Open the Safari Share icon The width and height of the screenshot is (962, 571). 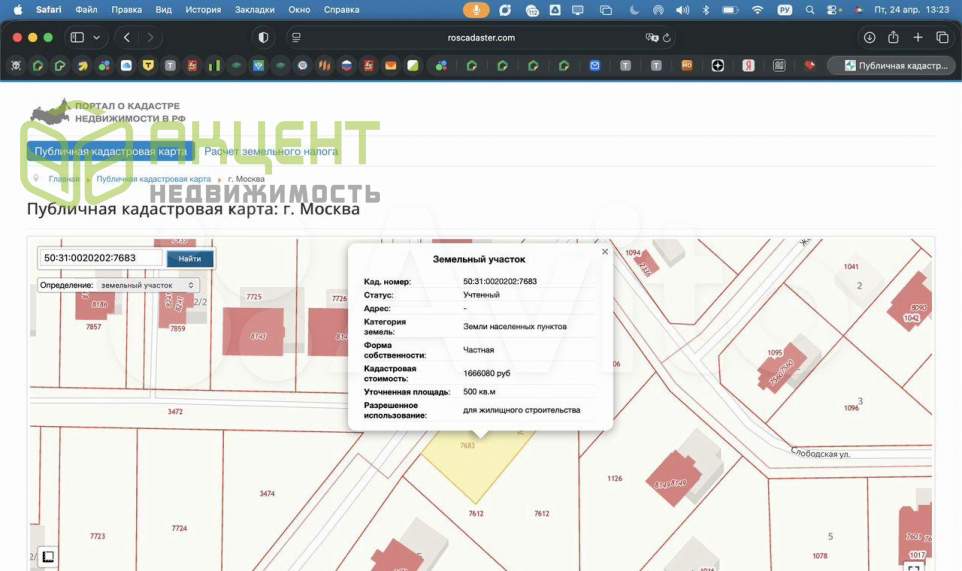[893, 37]
